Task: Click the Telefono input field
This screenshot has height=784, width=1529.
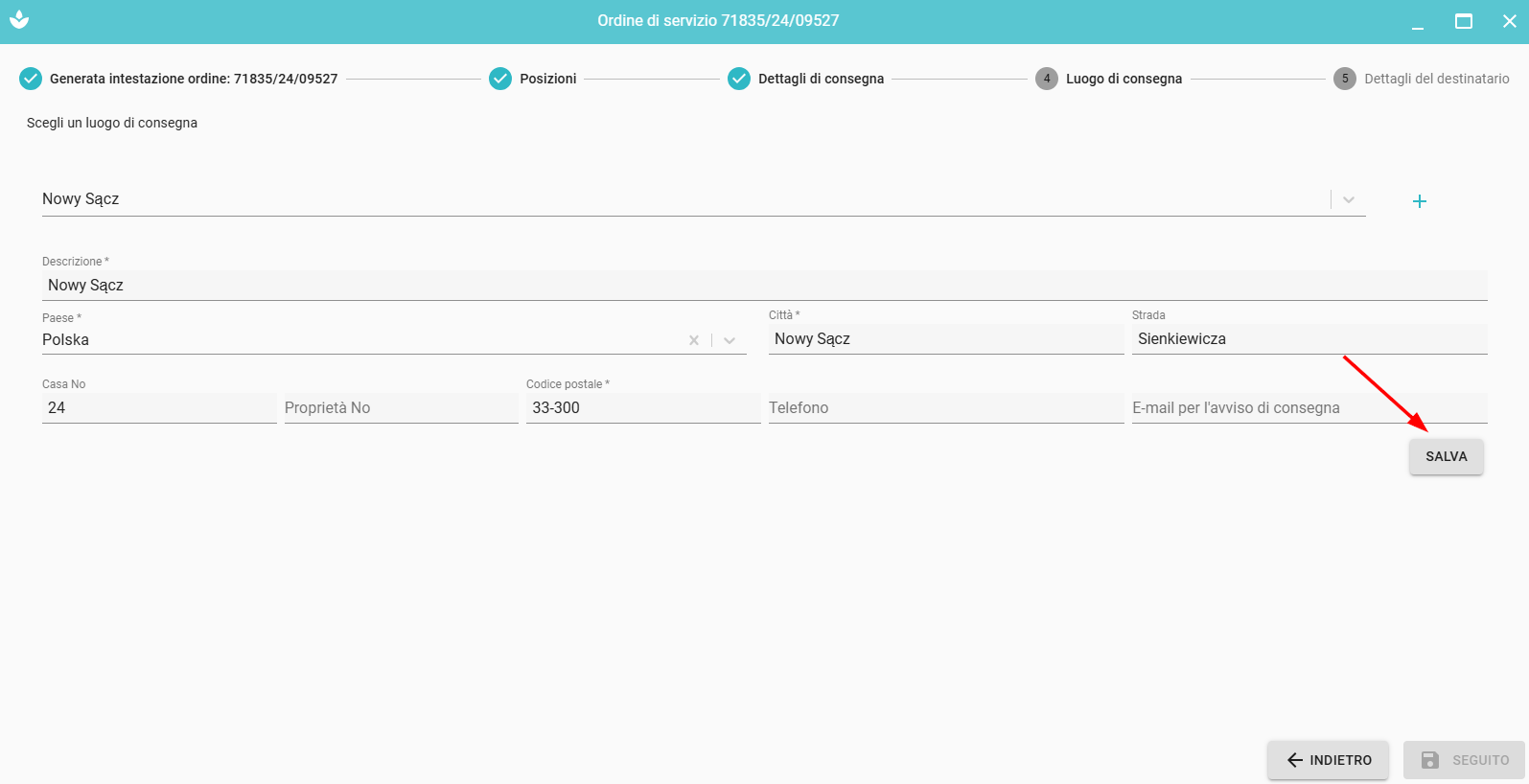Action: [945, 408]
